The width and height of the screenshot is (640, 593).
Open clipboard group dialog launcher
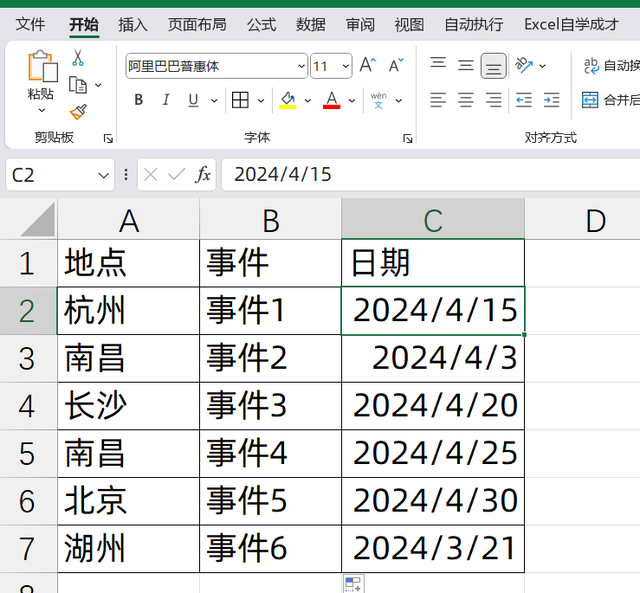tap(108, 139)
